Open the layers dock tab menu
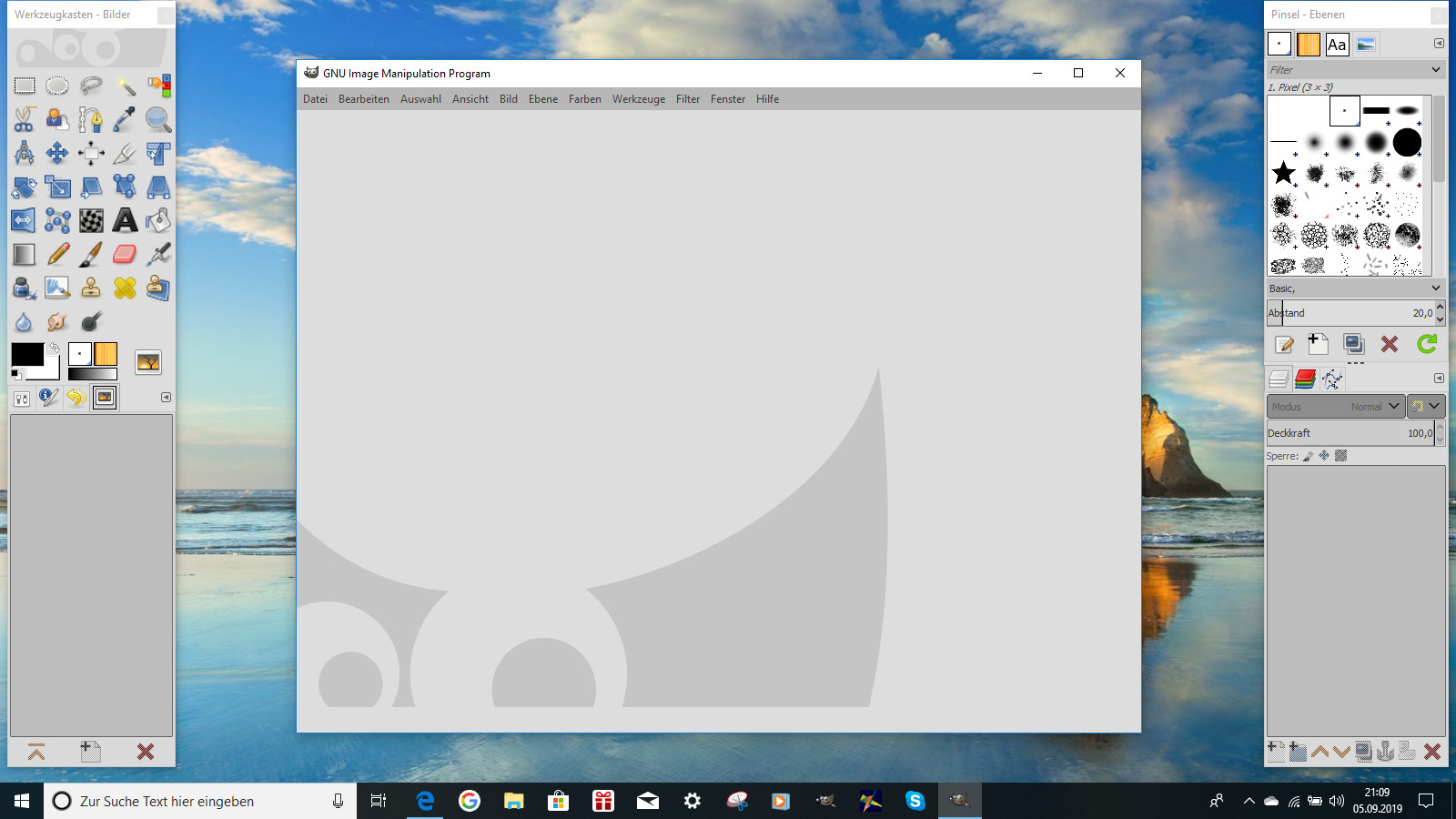Viewport: 1456px width, 819px height. click(1439, 378)
